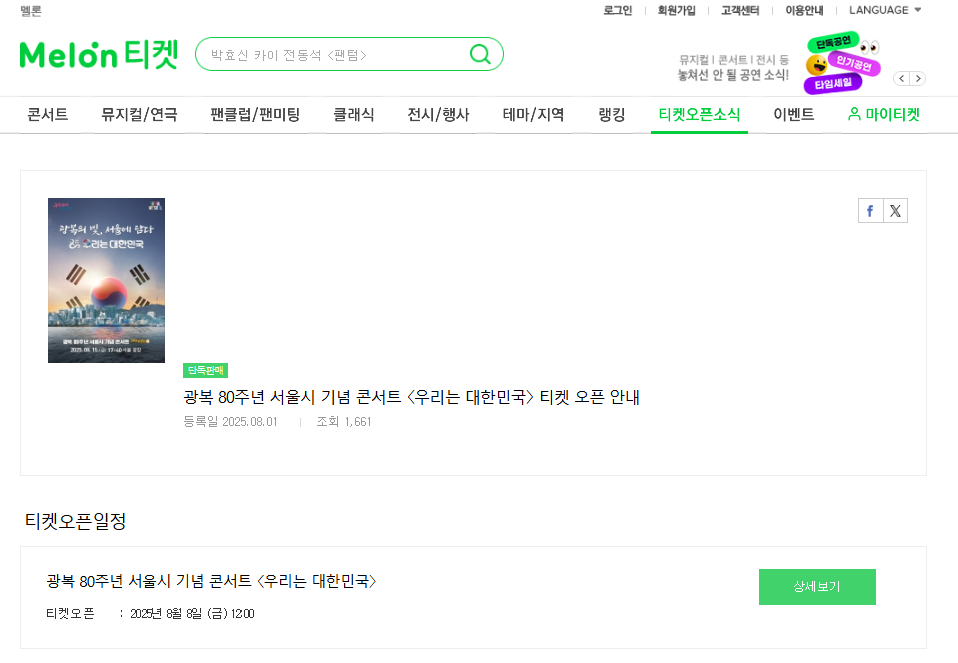Share the article via the X icon
958x663 pixels.
[895, 210]
